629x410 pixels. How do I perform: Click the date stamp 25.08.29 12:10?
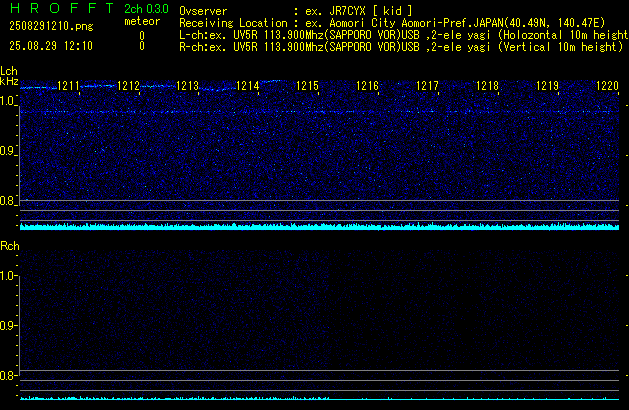click(51, 46)
